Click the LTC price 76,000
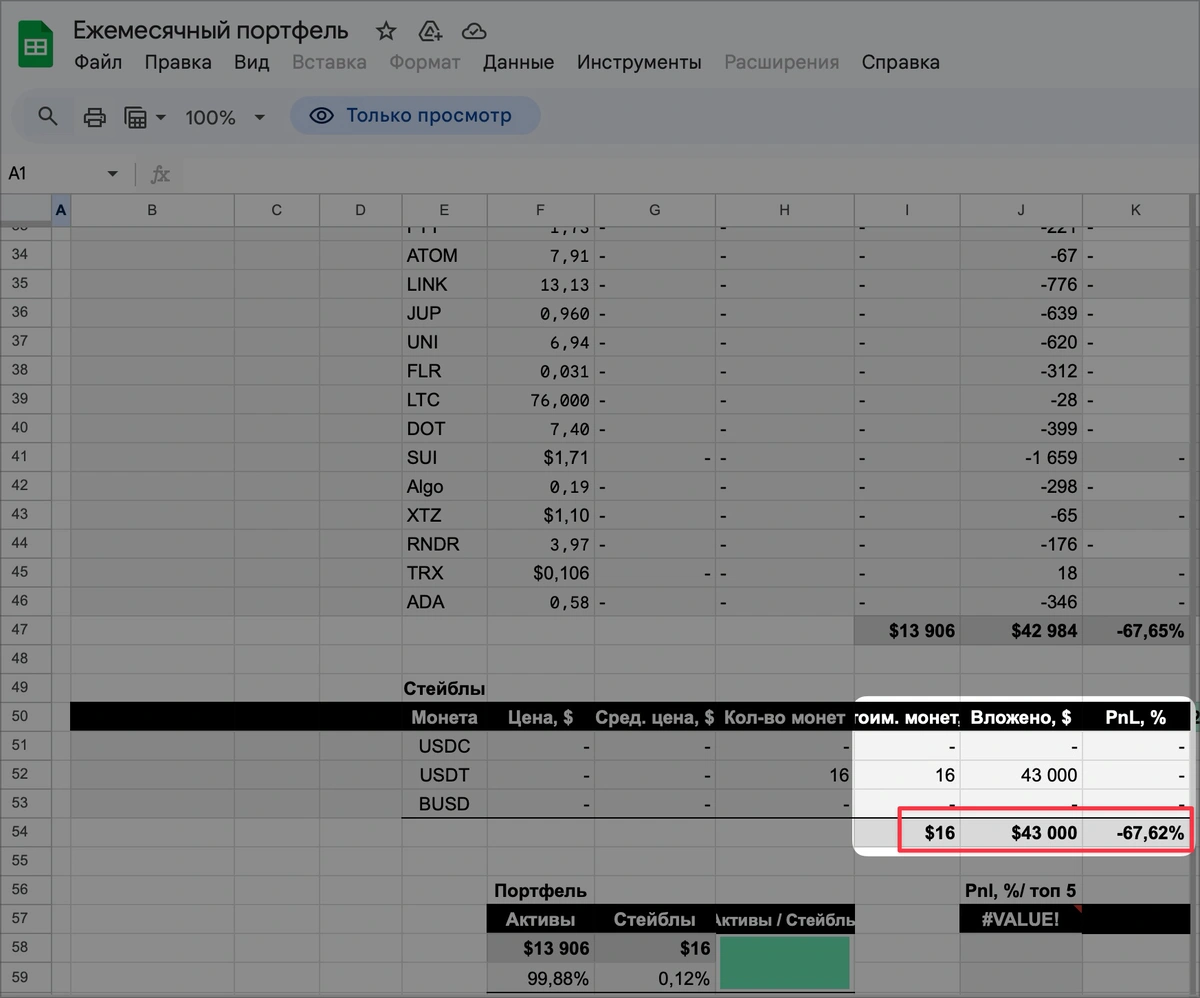This screenshot has height=998, width=1200. point(541,400)
